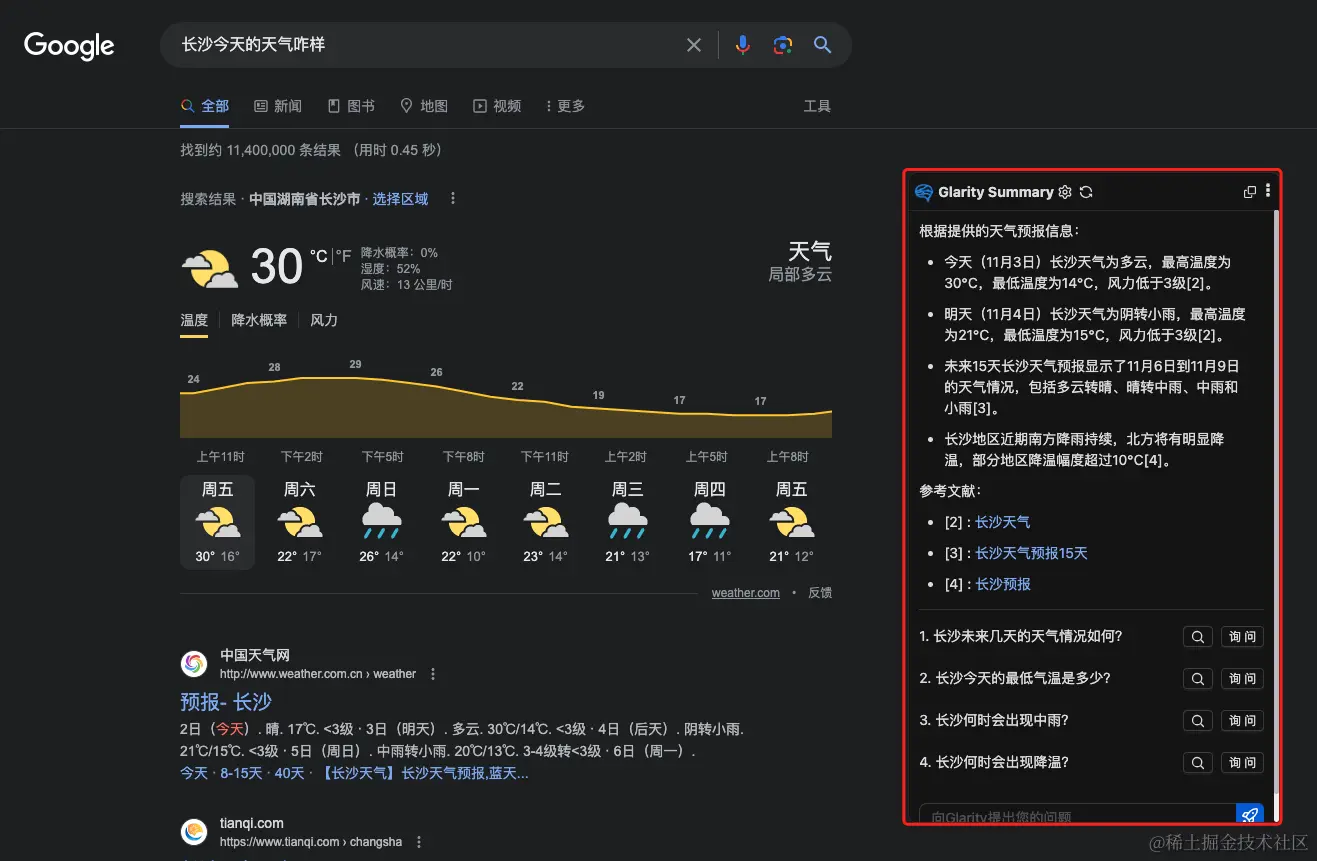Open reference [3] 长沙天气预报15天 link

pos(1031,553)
